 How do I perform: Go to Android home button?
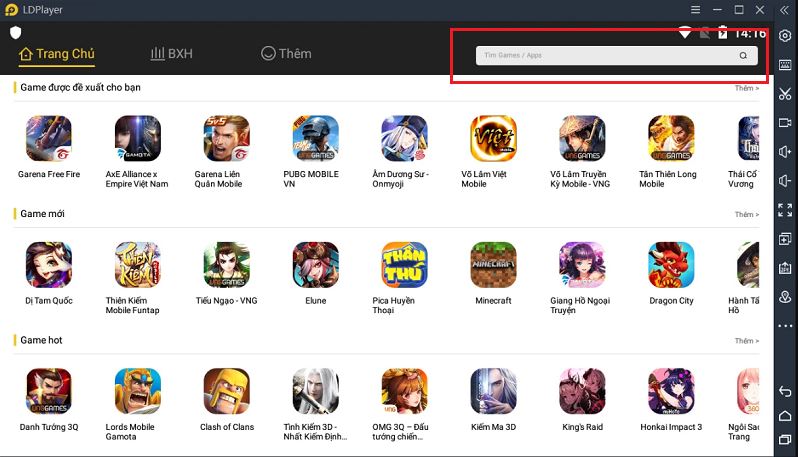pos(785,416)
